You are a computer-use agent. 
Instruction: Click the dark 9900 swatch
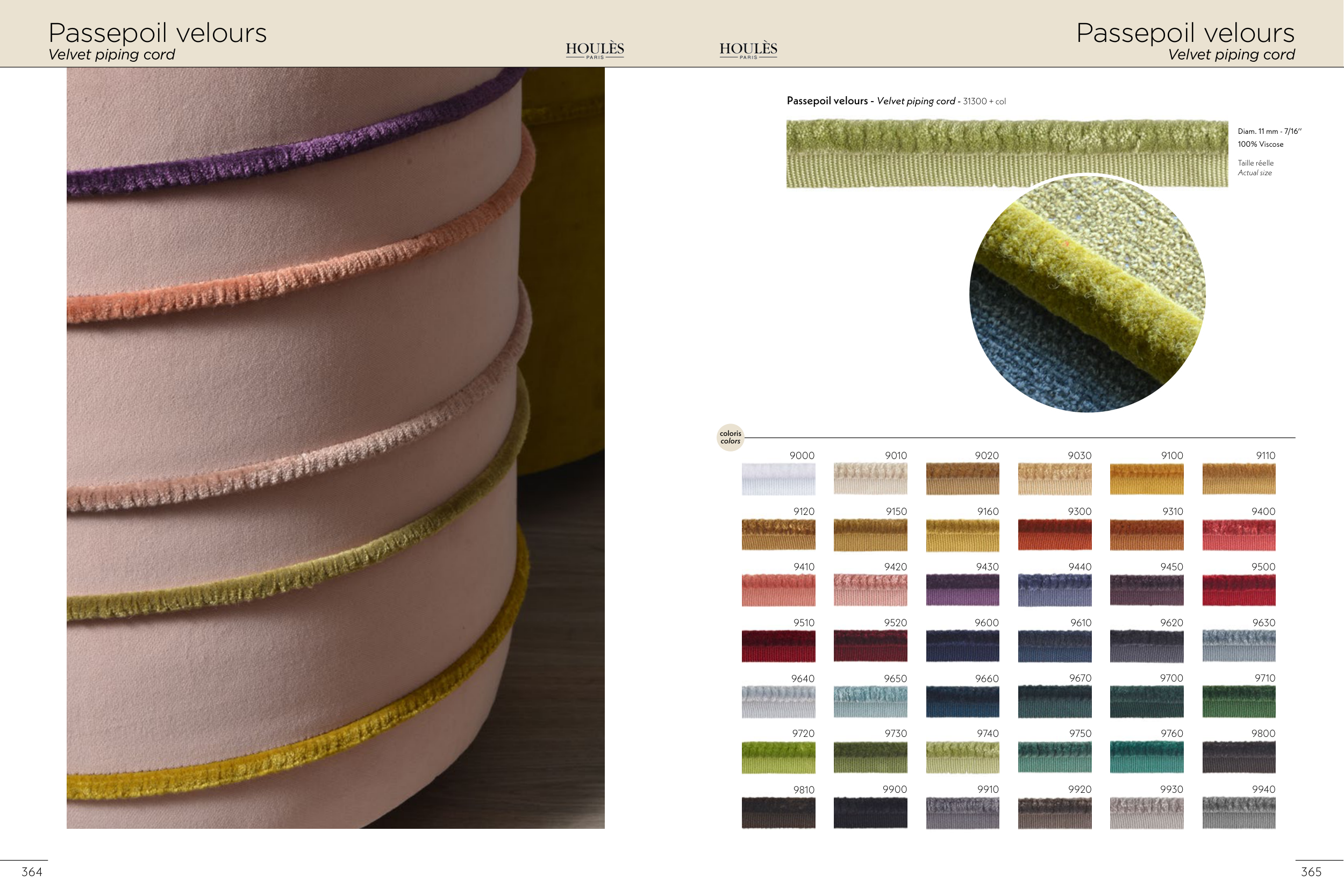tap(870, 813)
